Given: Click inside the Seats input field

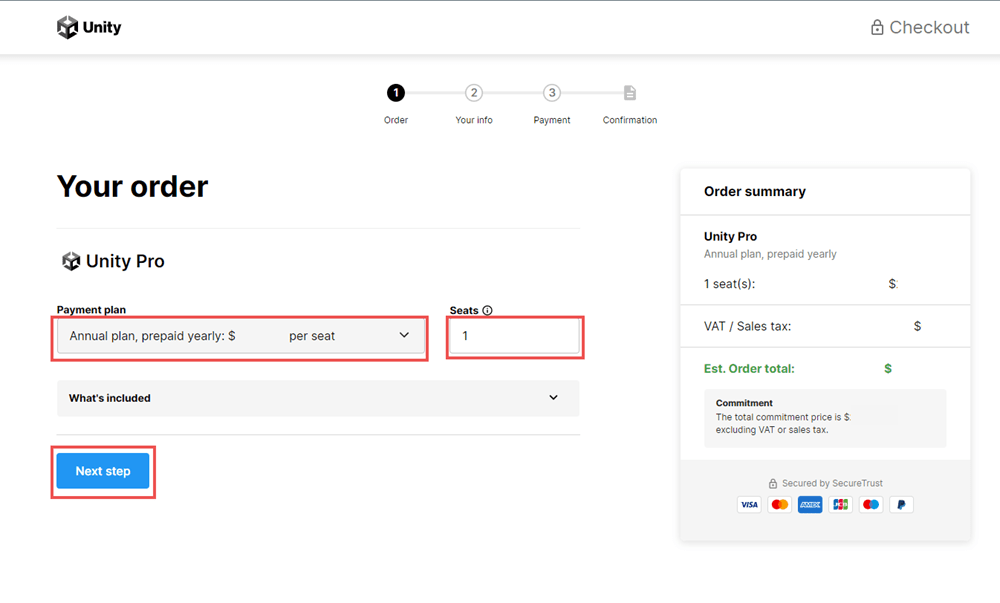Looking at the screenshot, I should pos(514,336).
